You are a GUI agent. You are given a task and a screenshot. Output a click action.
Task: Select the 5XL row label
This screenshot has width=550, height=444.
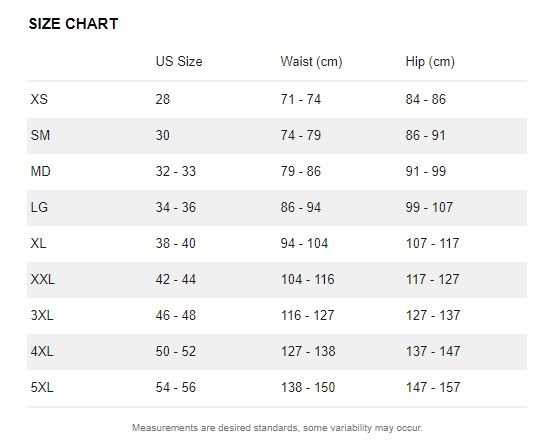(42, 388)
